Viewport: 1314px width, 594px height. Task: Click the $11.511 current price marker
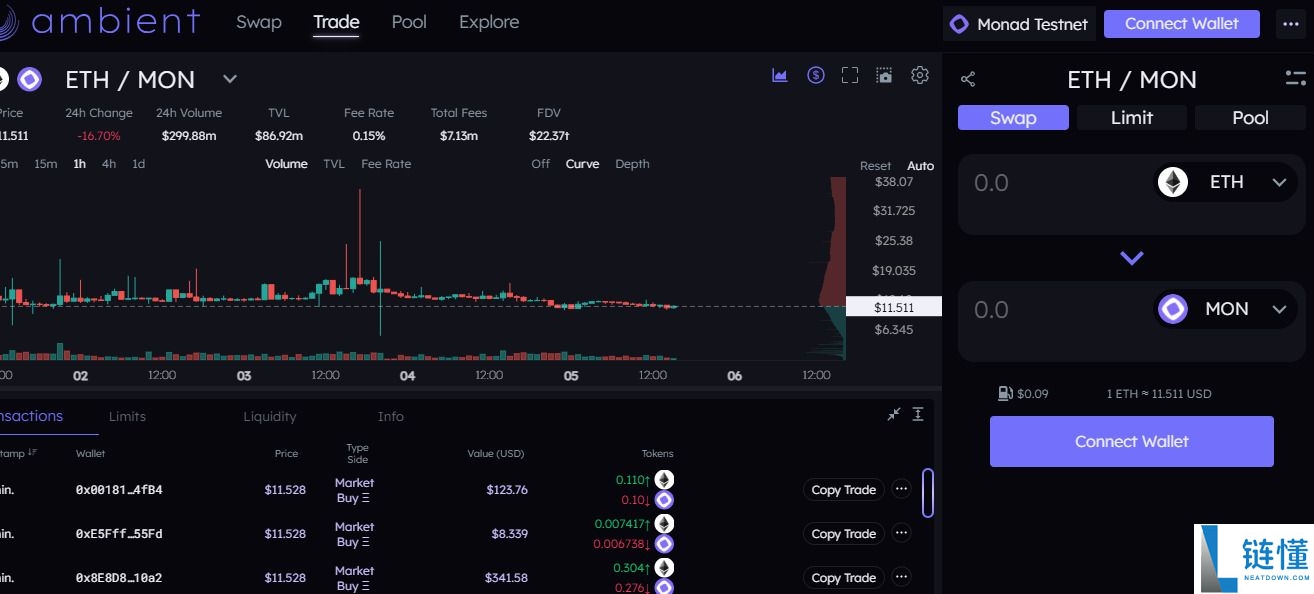[894, 307]
